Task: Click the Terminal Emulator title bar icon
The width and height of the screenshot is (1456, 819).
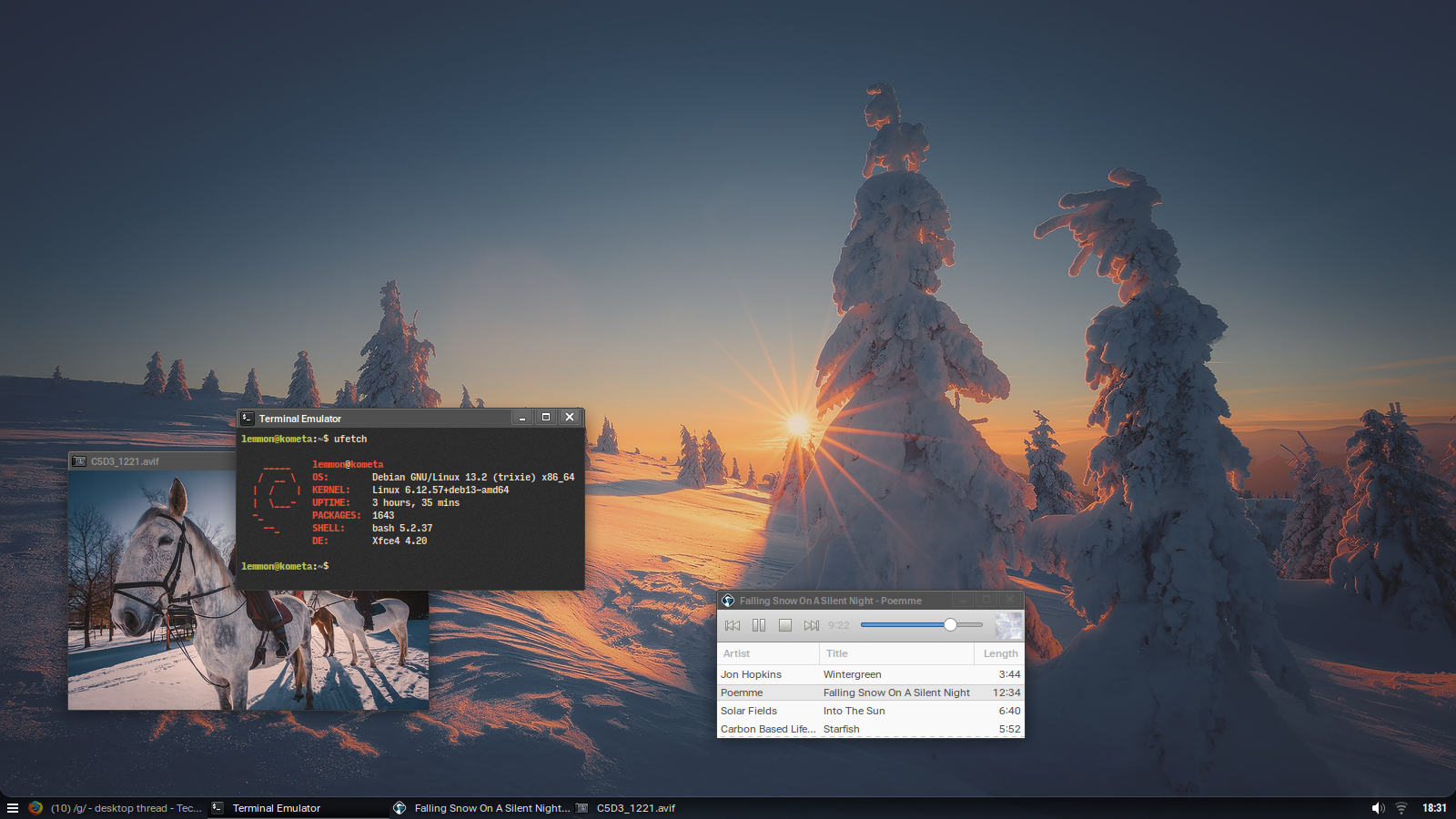Action: (x=248, y=419)
